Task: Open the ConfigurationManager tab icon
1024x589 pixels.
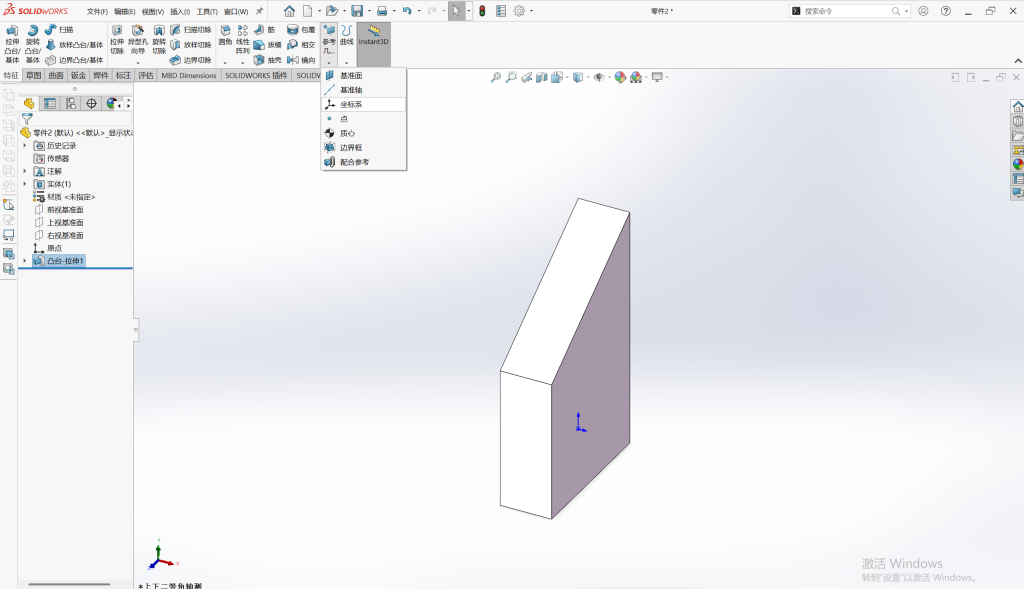Action: coord(71,103)
